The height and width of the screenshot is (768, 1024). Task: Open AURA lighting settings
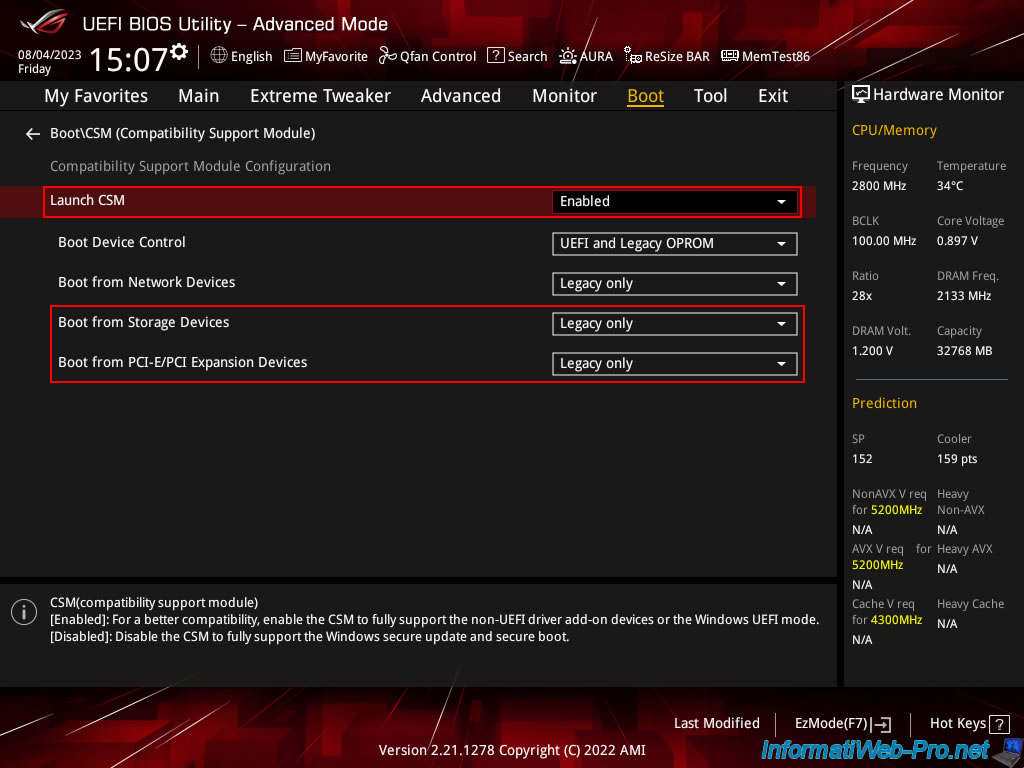click(586, 56)
